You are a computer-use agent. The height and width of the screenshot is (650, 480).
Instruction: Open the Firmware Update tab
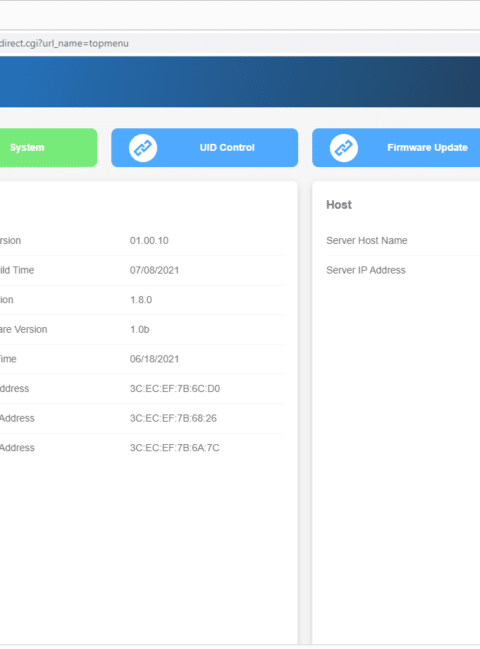[x=396, y=148]
